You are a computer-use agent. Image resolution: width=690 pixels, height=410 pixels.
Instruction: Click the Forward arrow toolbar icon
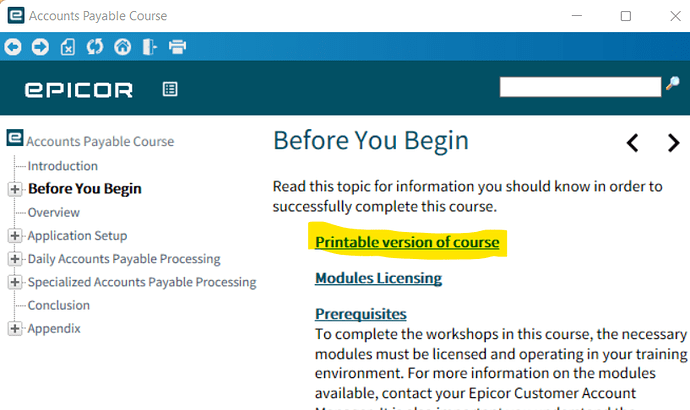pos(40,47)
